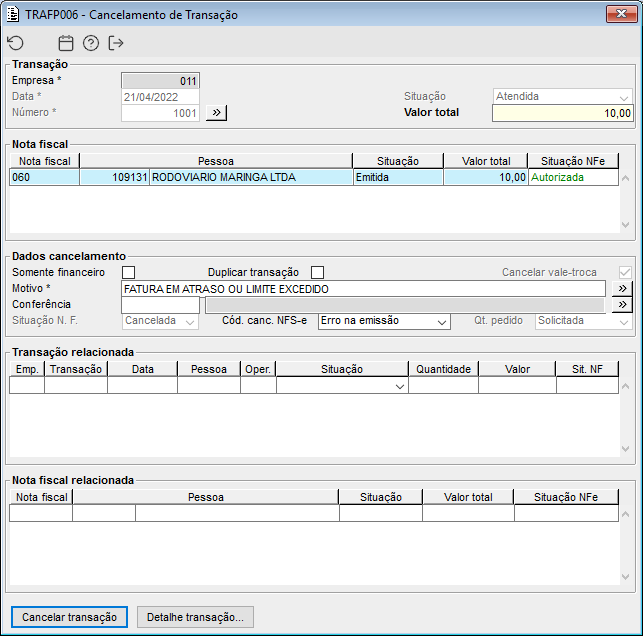Click empty Nota fiscal cell in Nota fiscal relacionada

[41, 513]
